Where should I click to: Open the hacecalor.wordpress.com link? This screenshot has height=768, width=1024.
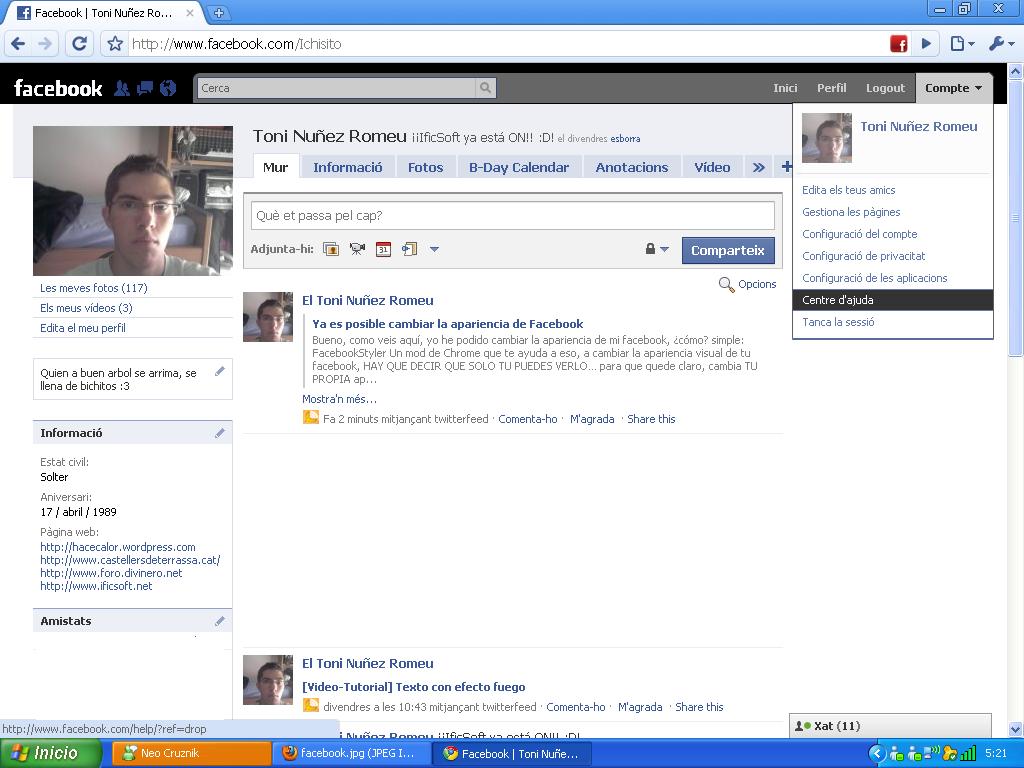tap(118, 547)
